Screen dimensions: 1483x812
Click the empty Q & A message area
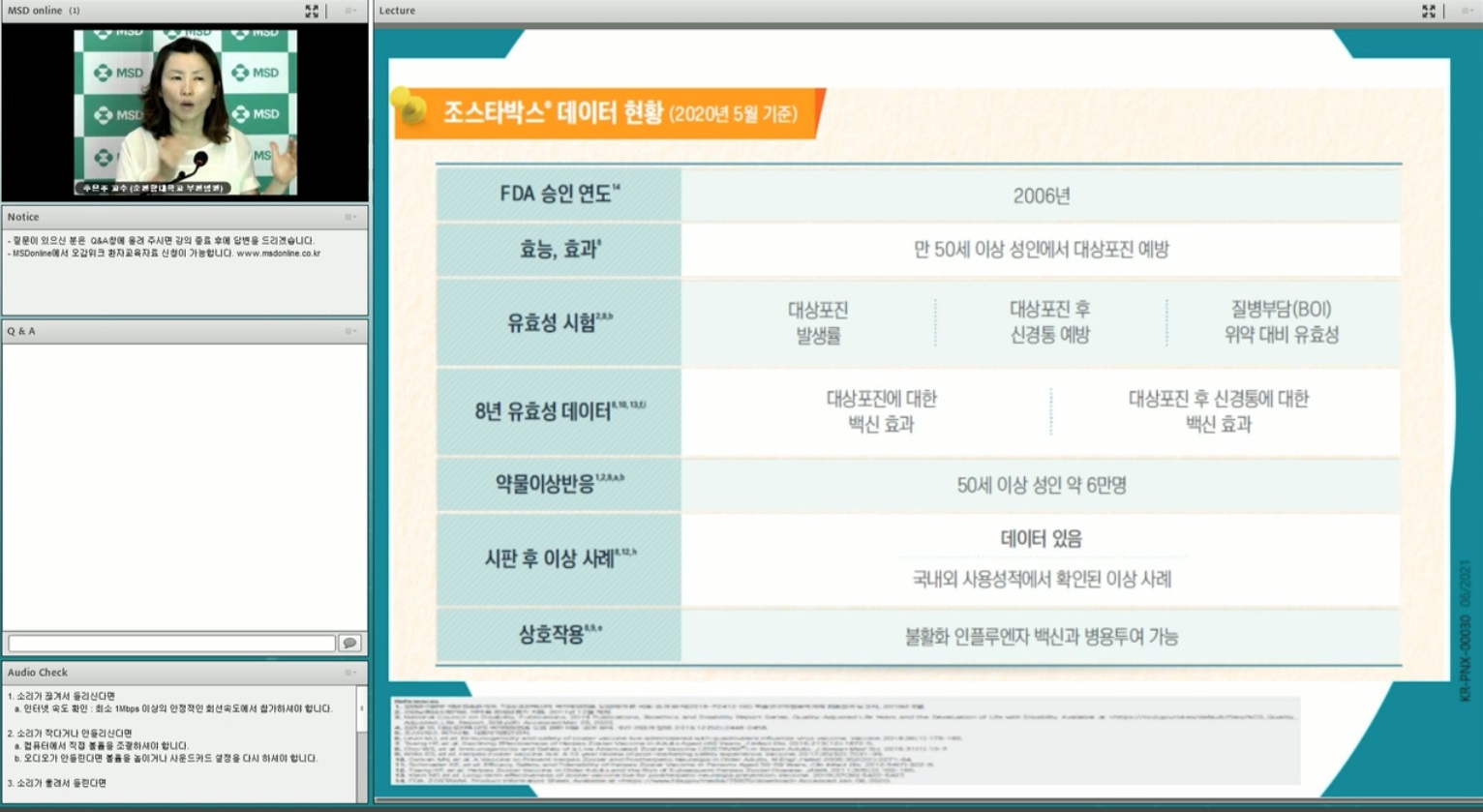point(184,484)
